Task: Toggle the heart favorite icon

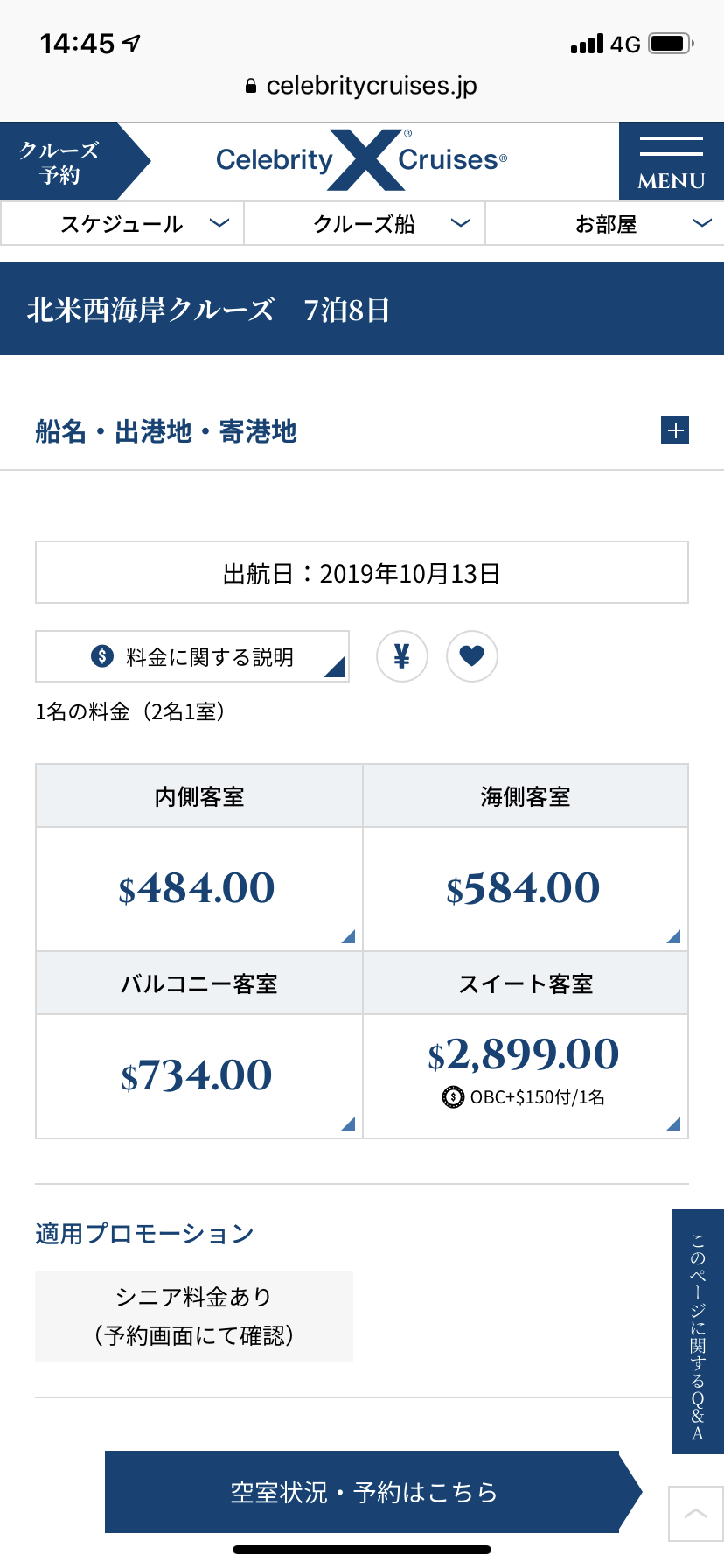Action: (x=472, y=656)
